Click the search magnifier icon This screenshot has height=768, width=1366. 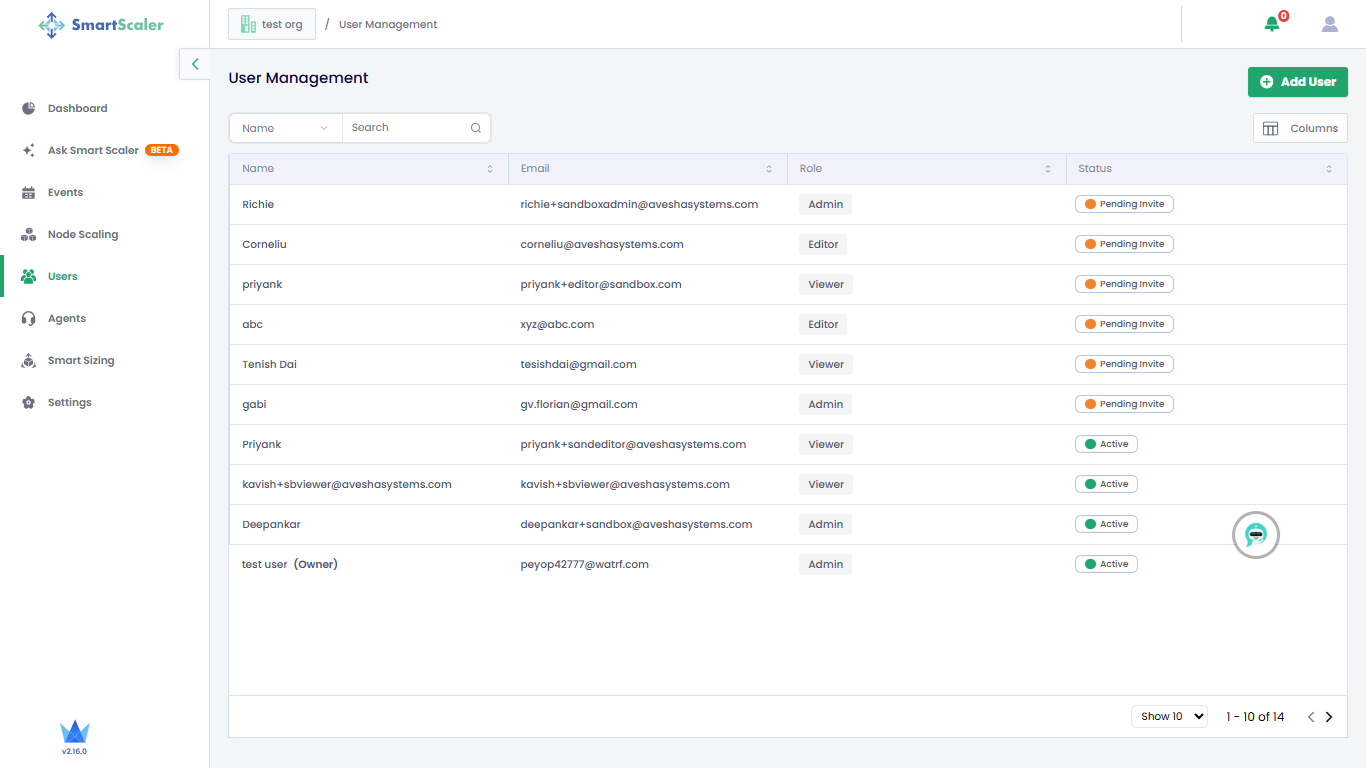(476, 128)
